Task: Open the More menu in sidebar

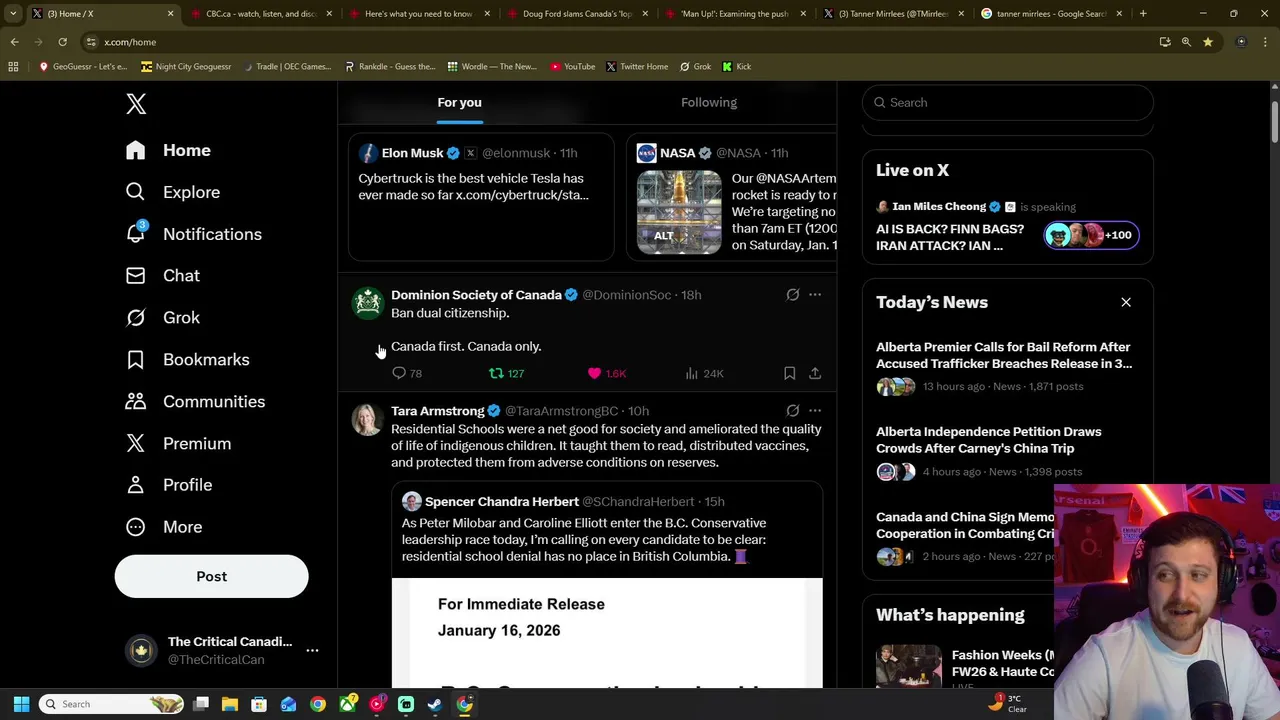Action: (163, 527)
